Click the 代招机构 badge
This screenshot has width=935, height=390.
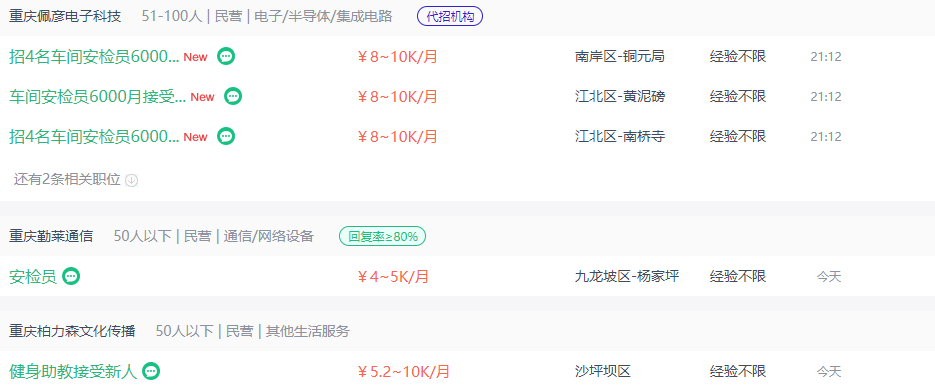click(x=450, y=16)
